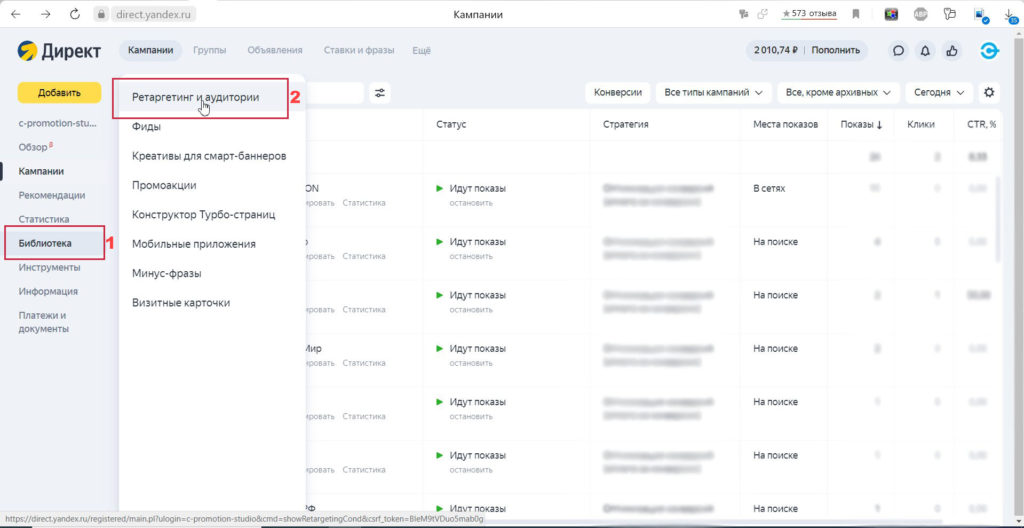1024x528 pixels.
Task: Open the notifications bell
Action: point(926,51)
